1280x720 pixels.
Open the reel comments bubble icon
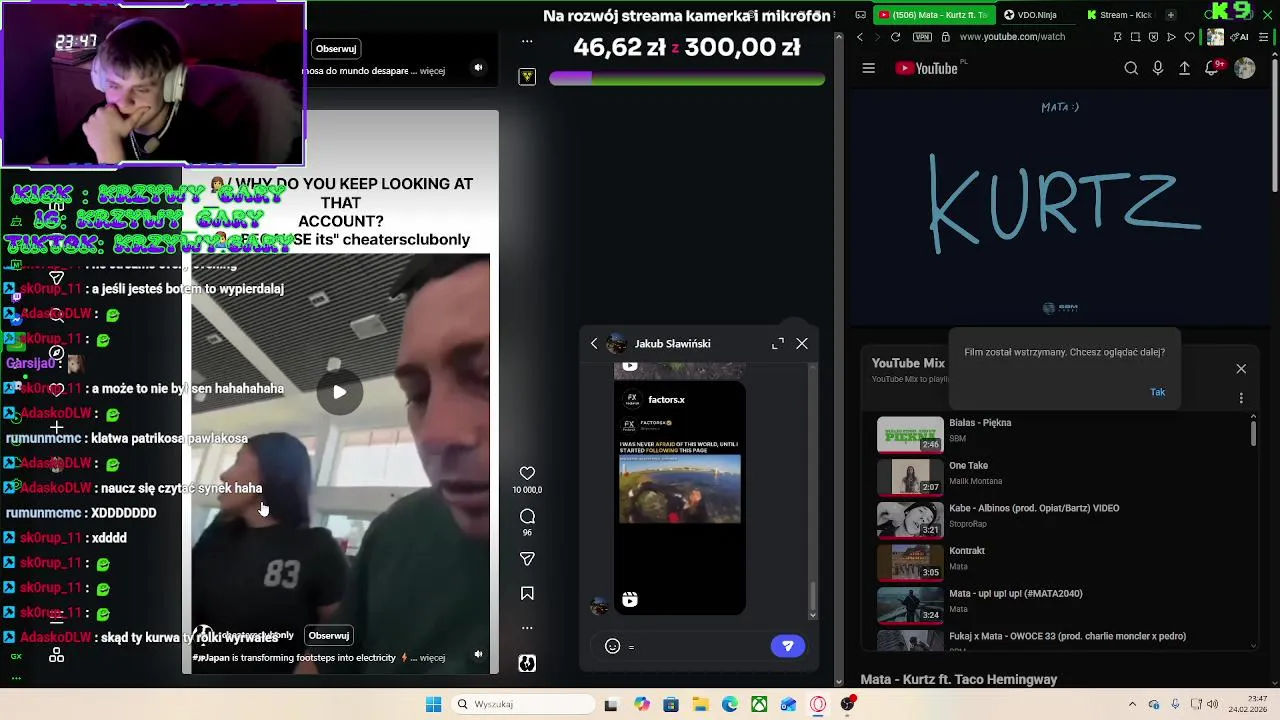[527, 516]
